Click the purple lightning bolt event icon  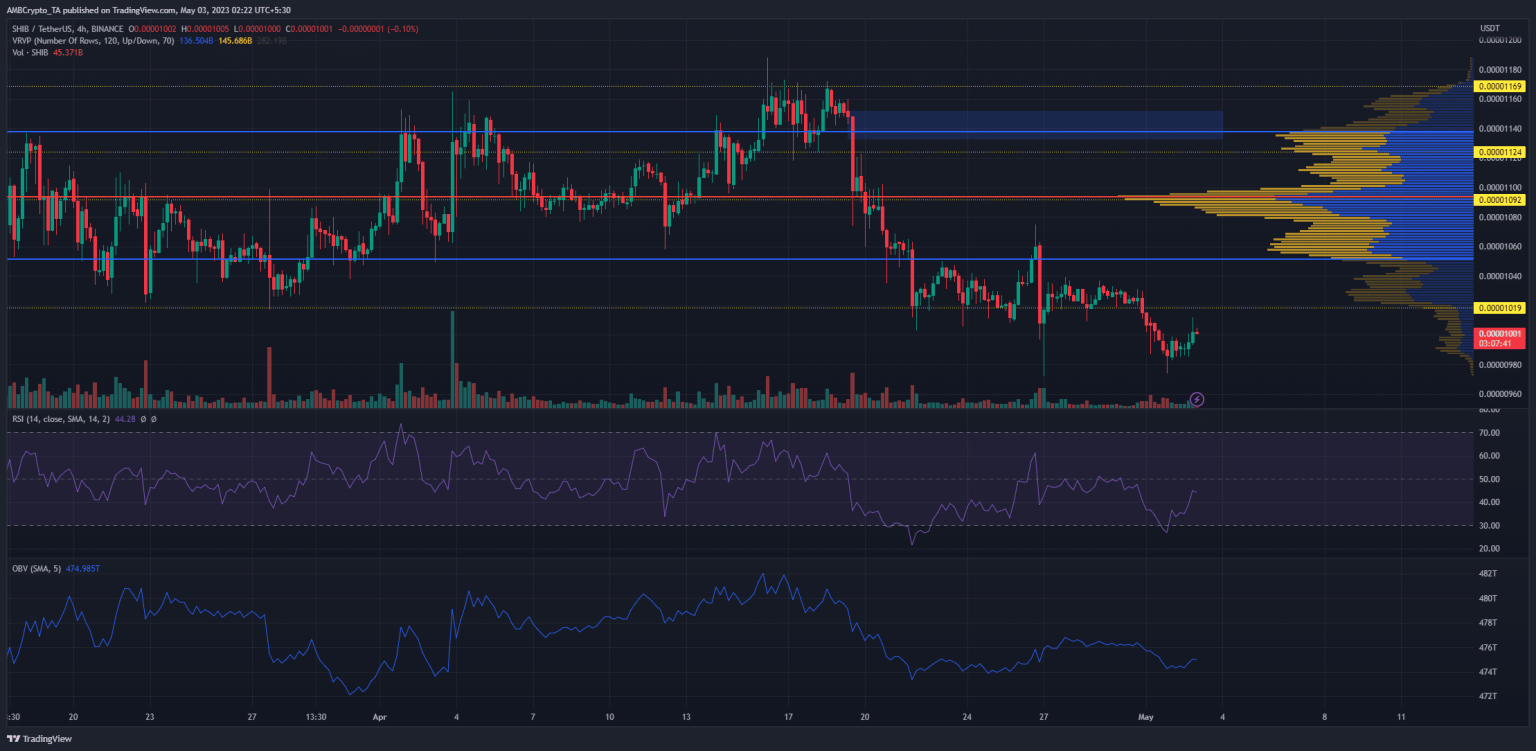[1196, 399]
